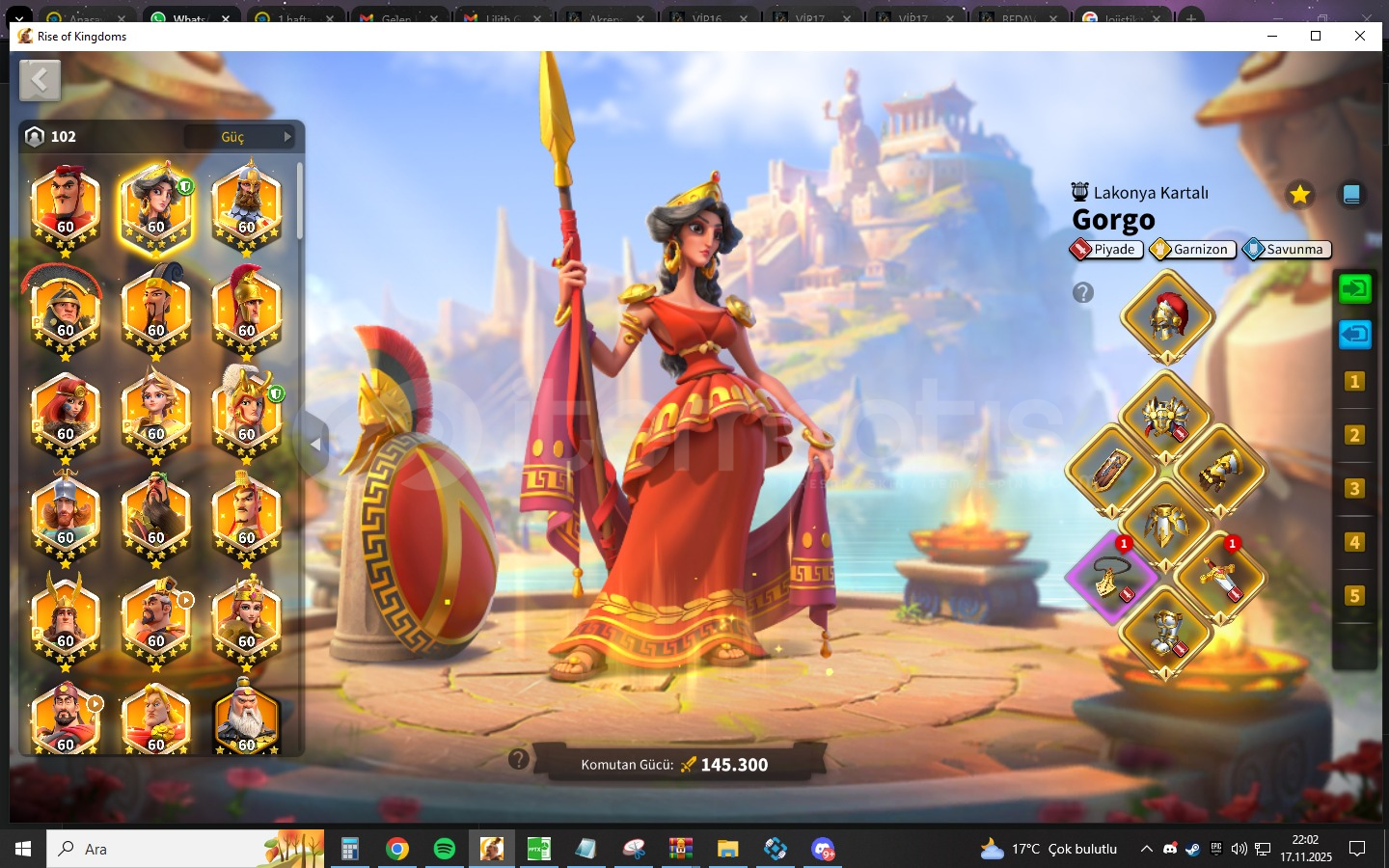Click the Rise of Kingdoms taskbar icon
The width and height of the screenshot is (1389, 868).
point(492,849)
